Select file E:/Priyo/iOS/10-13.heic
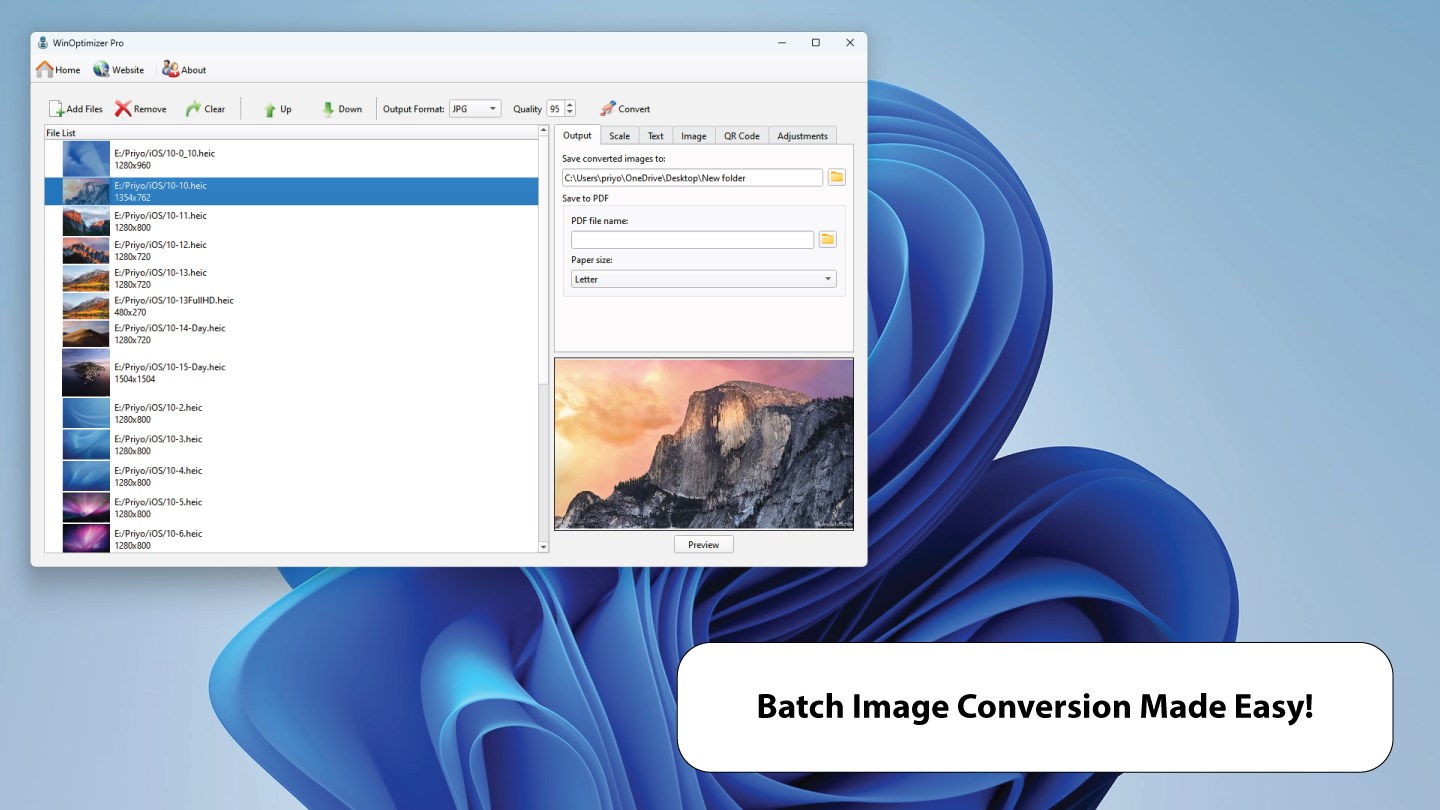Screen dimensions: 1440x810 coord(291,278)
